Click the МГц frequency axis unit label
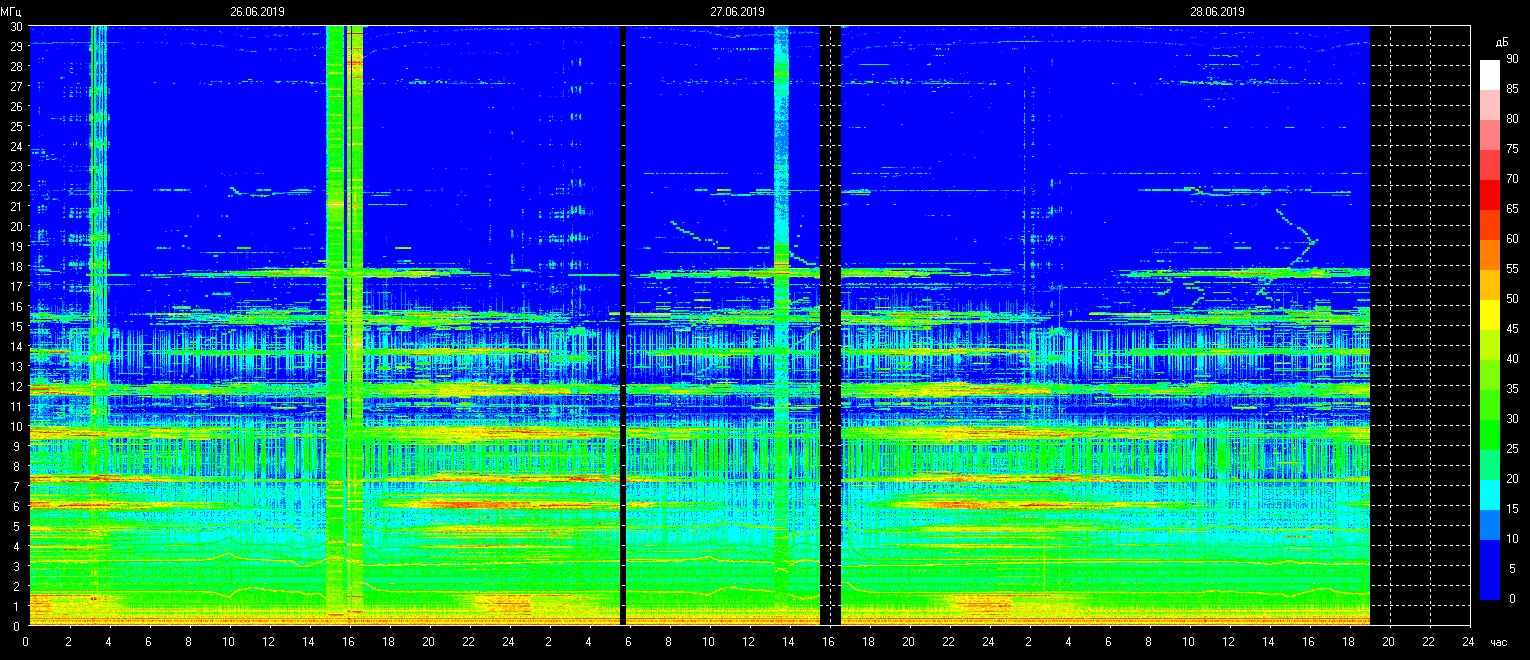 tap(14, 13)
